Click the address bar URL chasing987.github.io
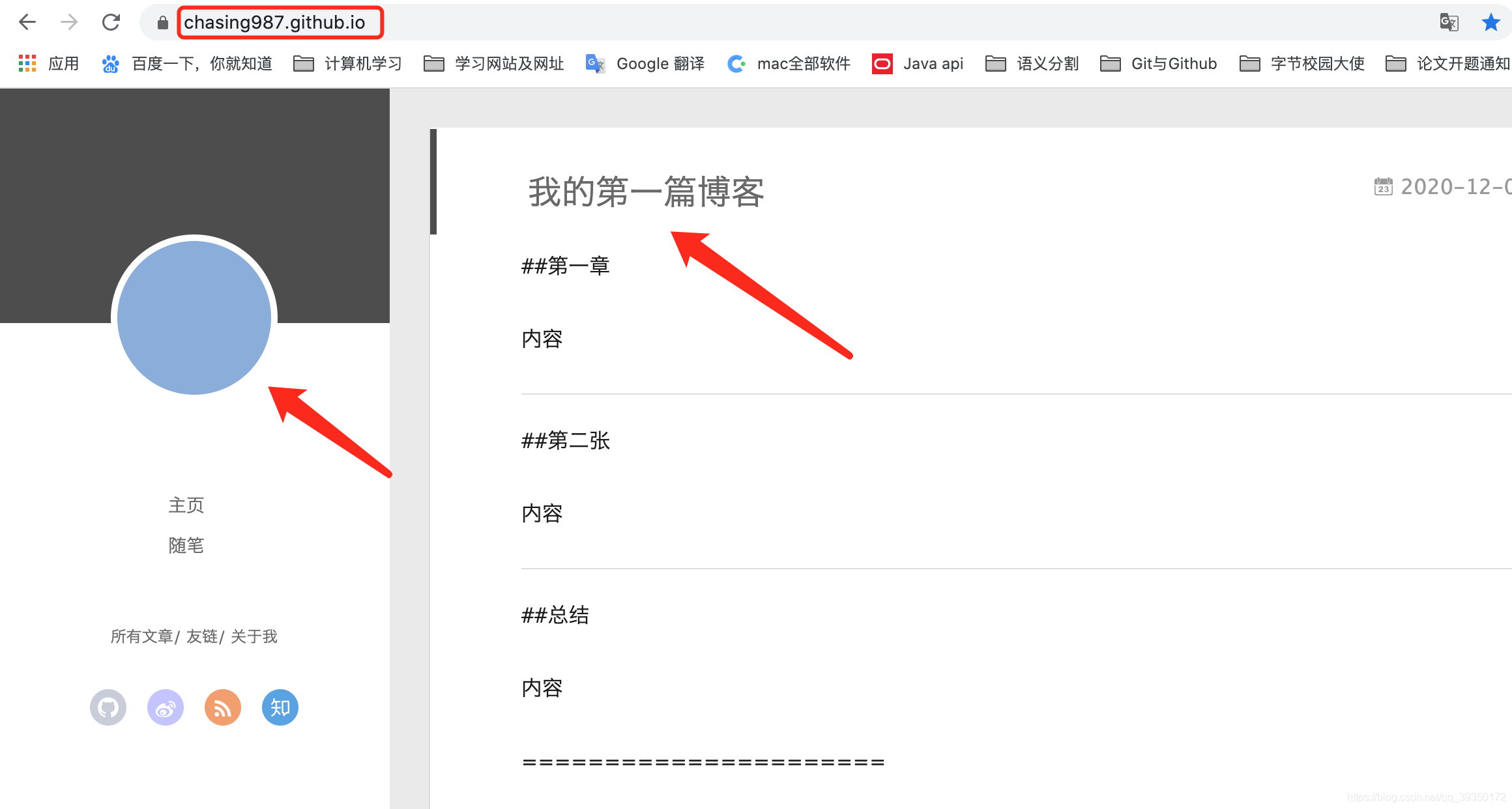 [274, 23]
